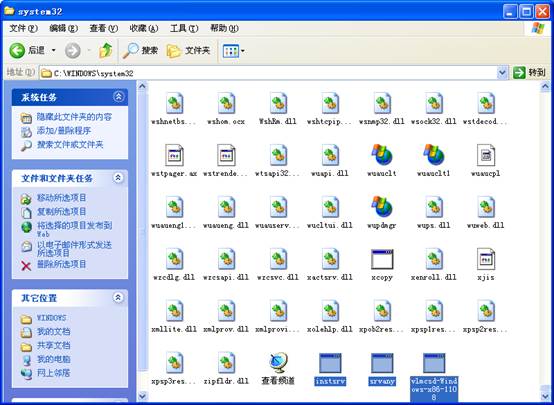This screenshot has width=554, height=405.
Task: Toggle the Folders (文件夹) pane button
Action: pos(188,51)
